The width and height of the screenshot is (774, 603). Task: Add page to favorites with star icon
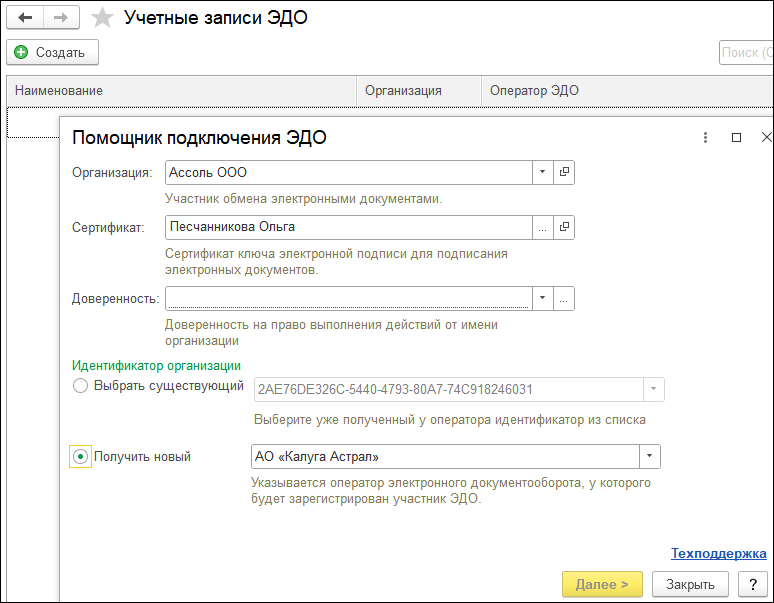[102, 18]
